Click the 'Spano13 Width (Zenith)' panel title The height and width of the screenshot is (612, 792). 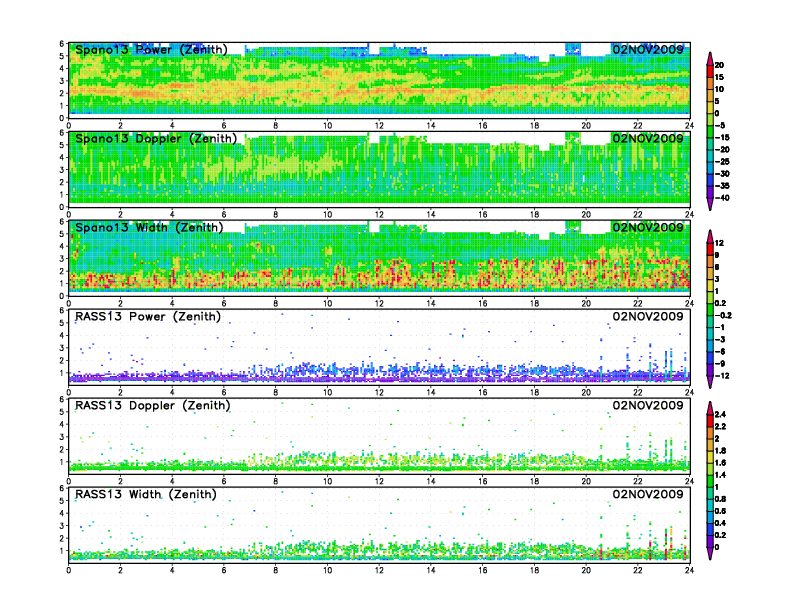(x=149, y=228)
